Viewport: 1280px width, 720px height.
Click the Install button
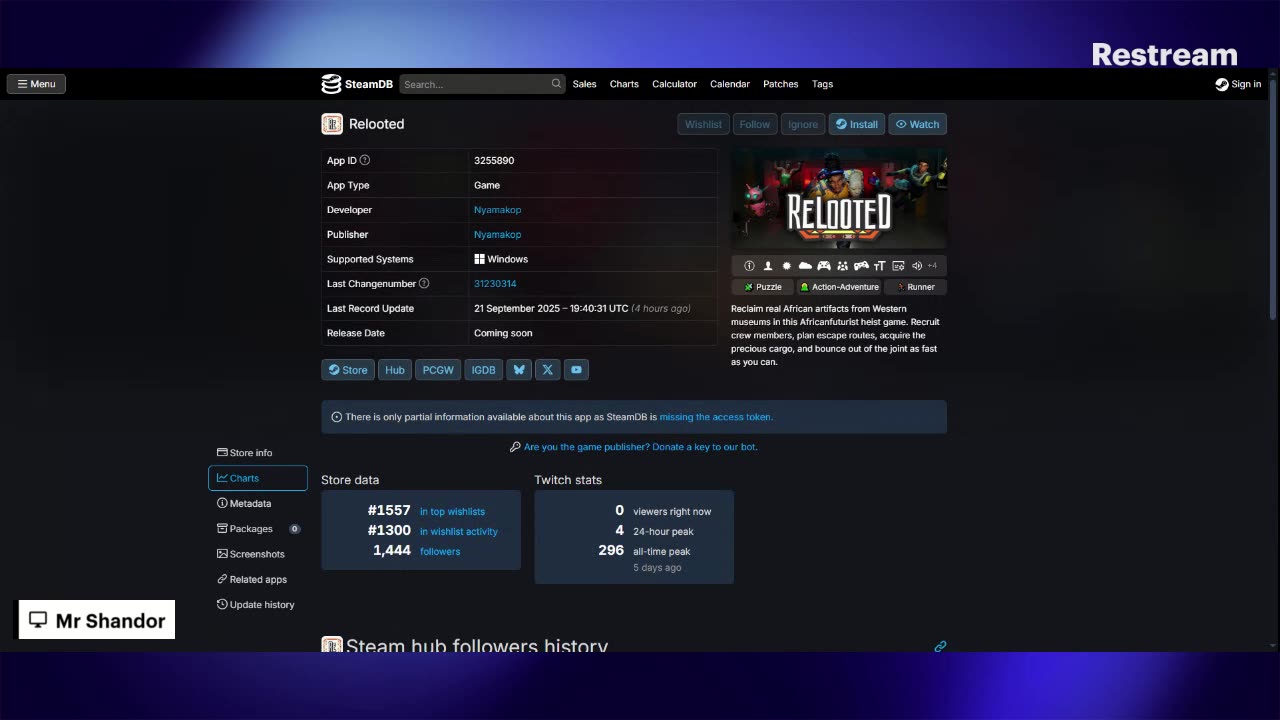[x=857, y=124]
